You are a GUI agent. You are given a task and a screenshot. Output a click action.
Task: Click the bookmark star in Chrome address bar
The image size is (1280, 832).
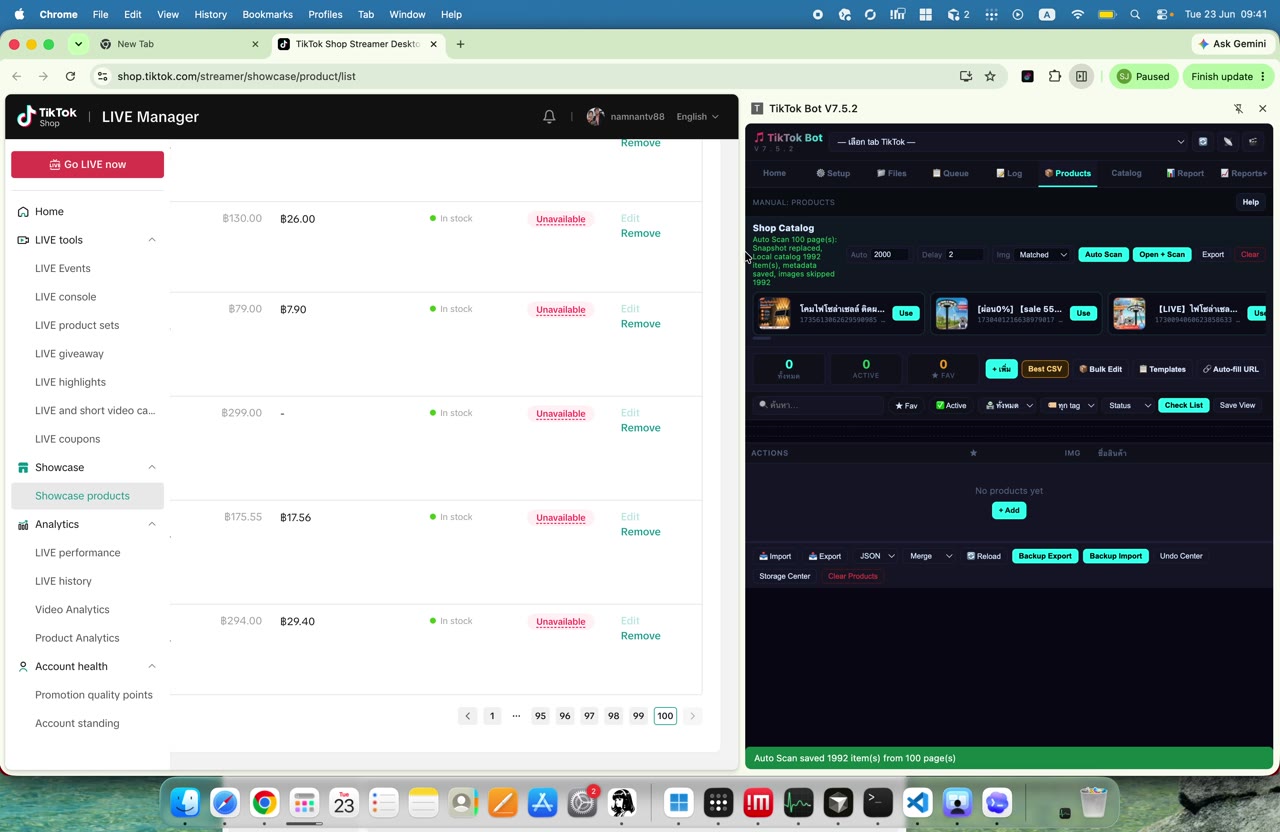[x=990, y=76]
